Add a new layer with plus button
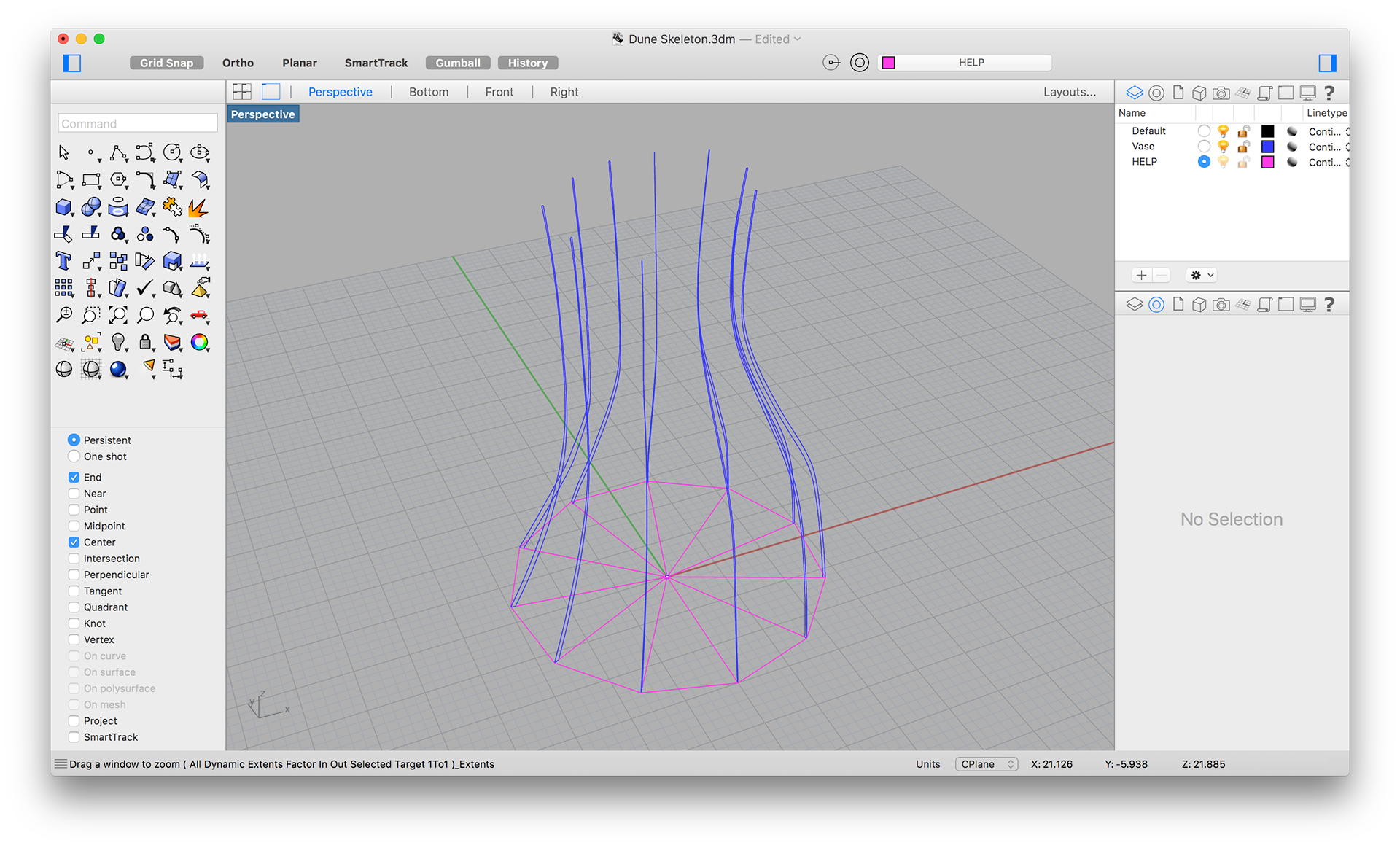Image resolution: width=1400 pixels, height=848 pixels. [x=1141, y=275]
